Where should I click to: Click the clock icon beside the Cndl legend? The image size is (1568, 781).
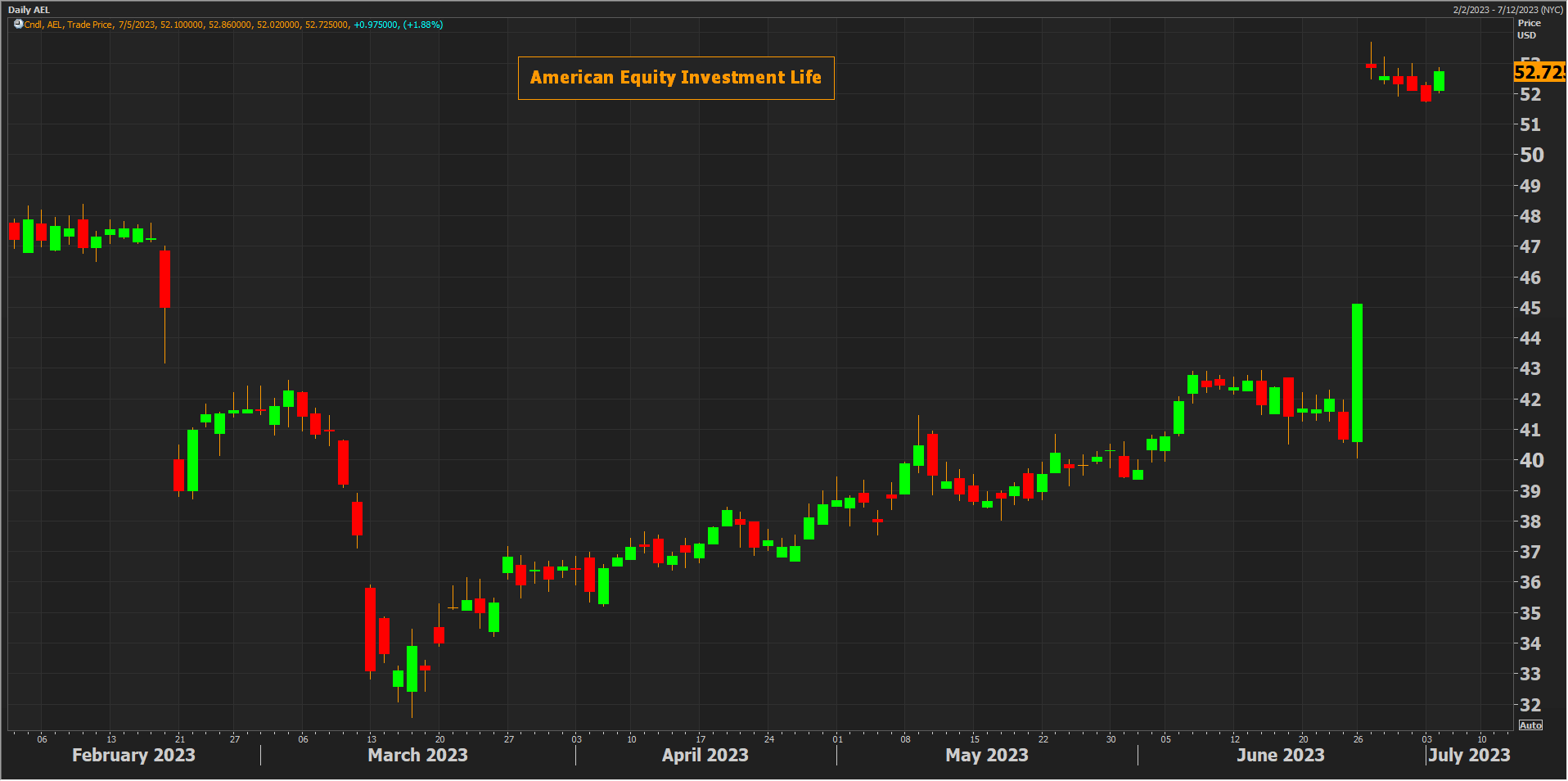18,25
